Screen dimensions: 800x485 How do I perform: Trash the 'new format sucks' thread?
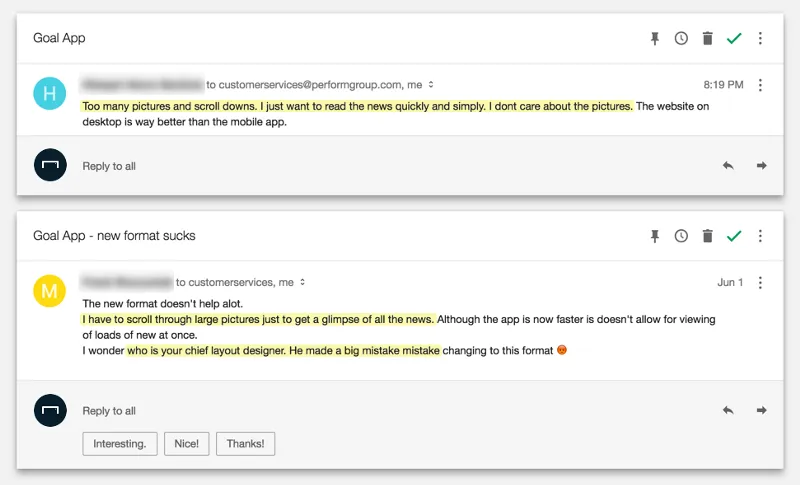click(707, 236)
